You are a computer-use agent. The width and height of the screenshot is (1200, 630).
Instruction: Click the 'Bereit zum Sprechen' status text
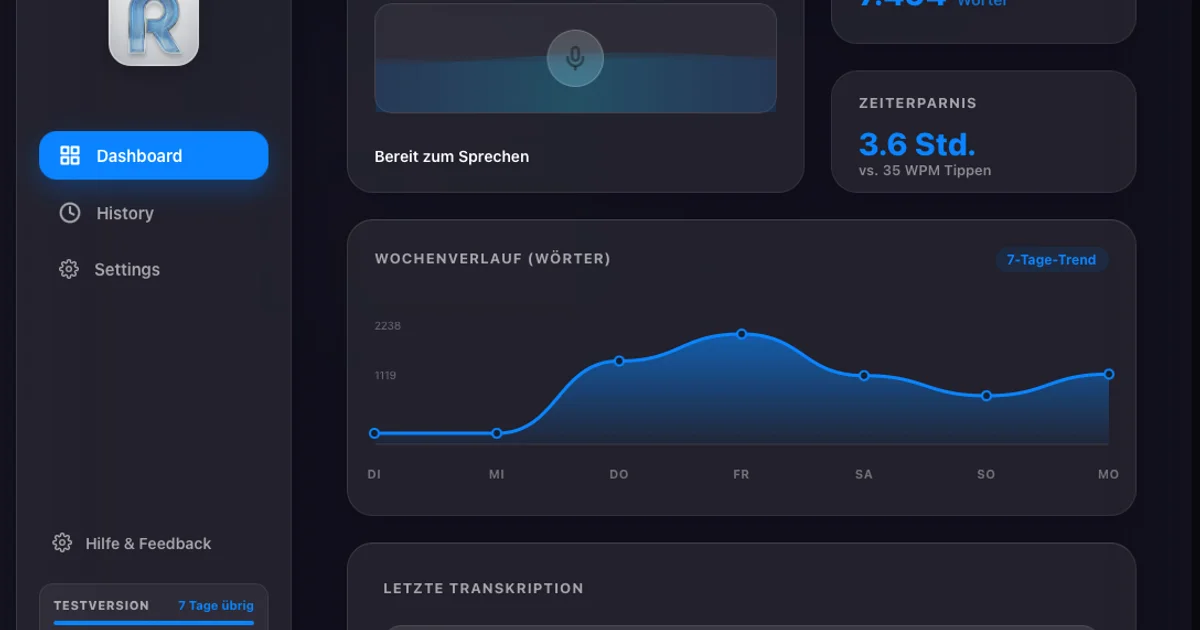pyautogui.click(x=452, y=156)
